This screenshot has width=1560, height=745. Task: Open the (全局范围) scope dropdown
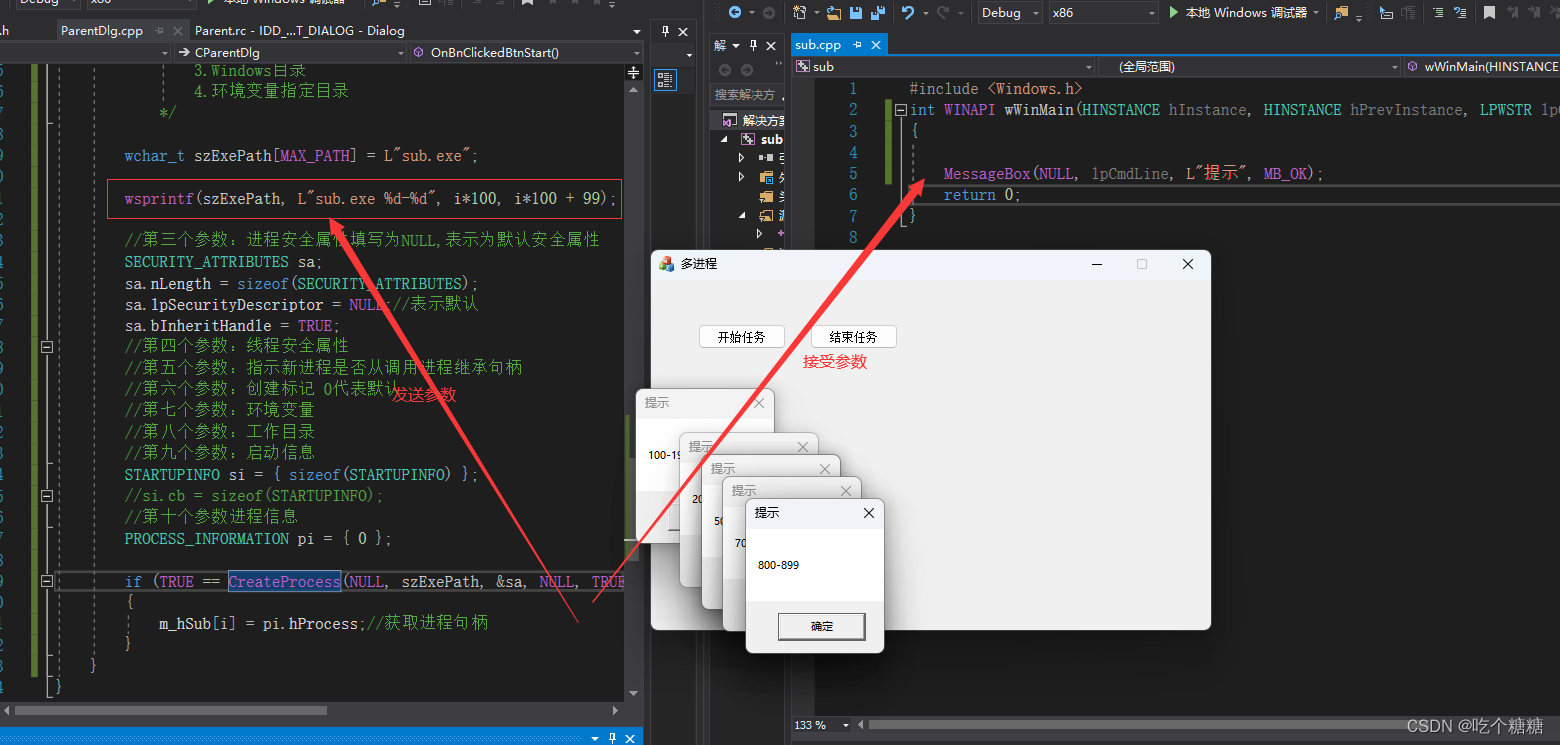[1248, 67]
